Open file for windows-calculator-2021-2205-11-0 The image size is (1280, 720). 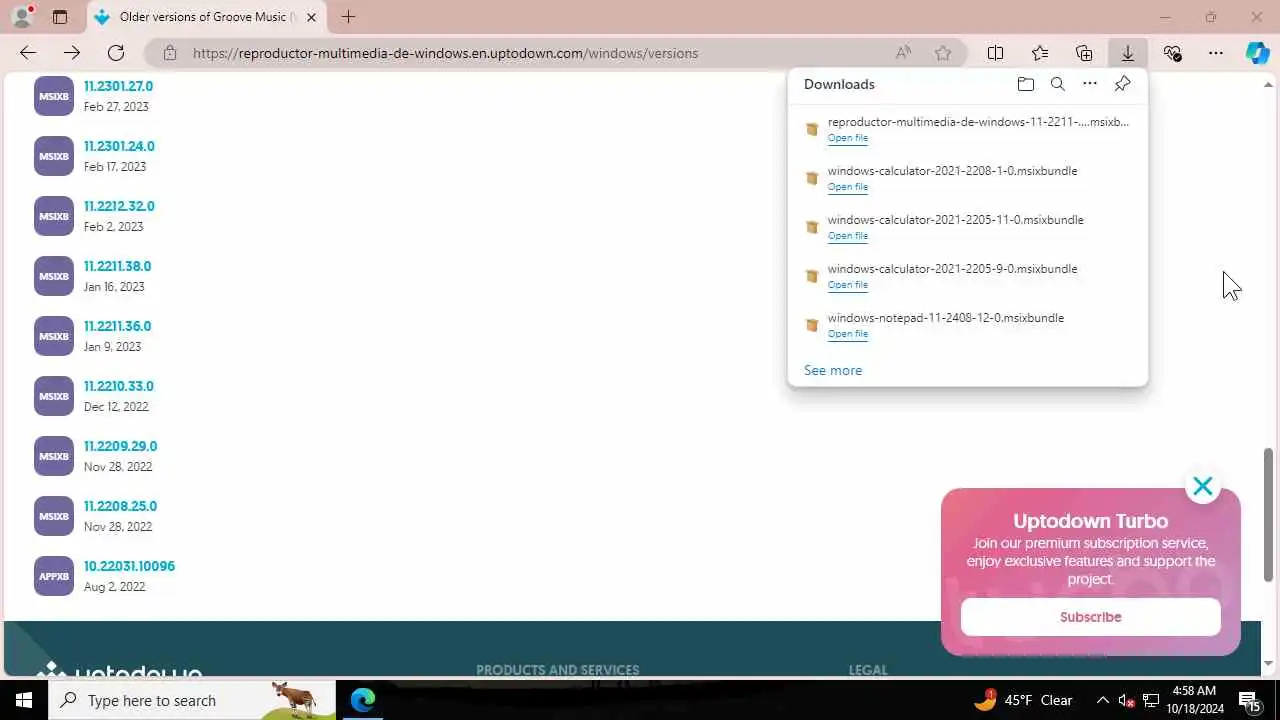click(847, 236)
